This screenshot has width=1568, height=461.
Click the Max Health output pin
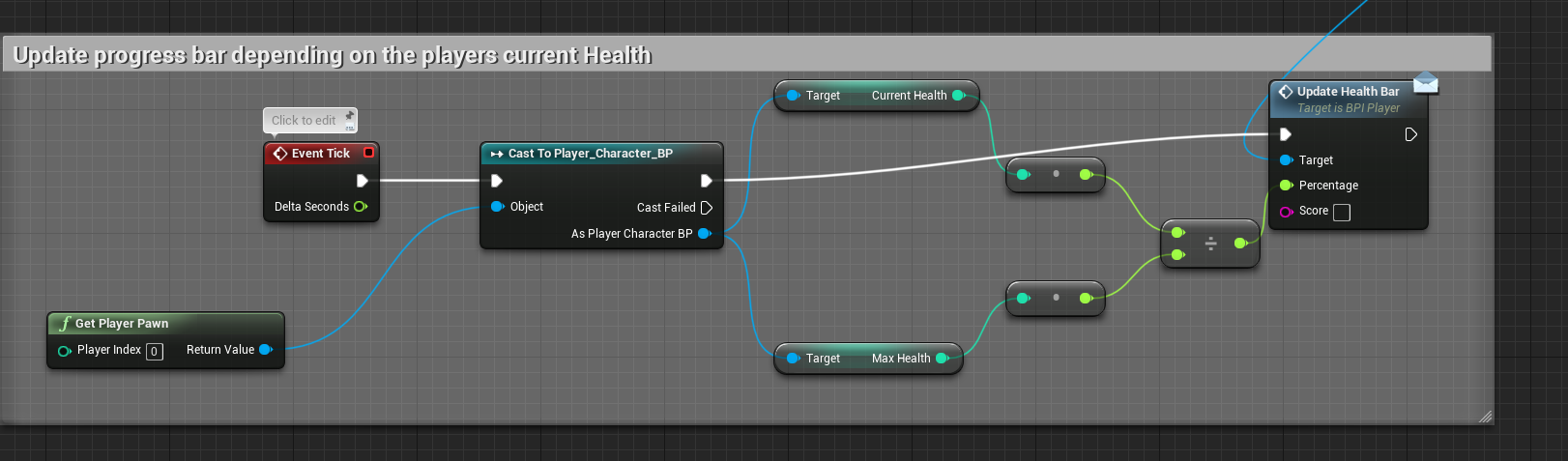point(942,359)
